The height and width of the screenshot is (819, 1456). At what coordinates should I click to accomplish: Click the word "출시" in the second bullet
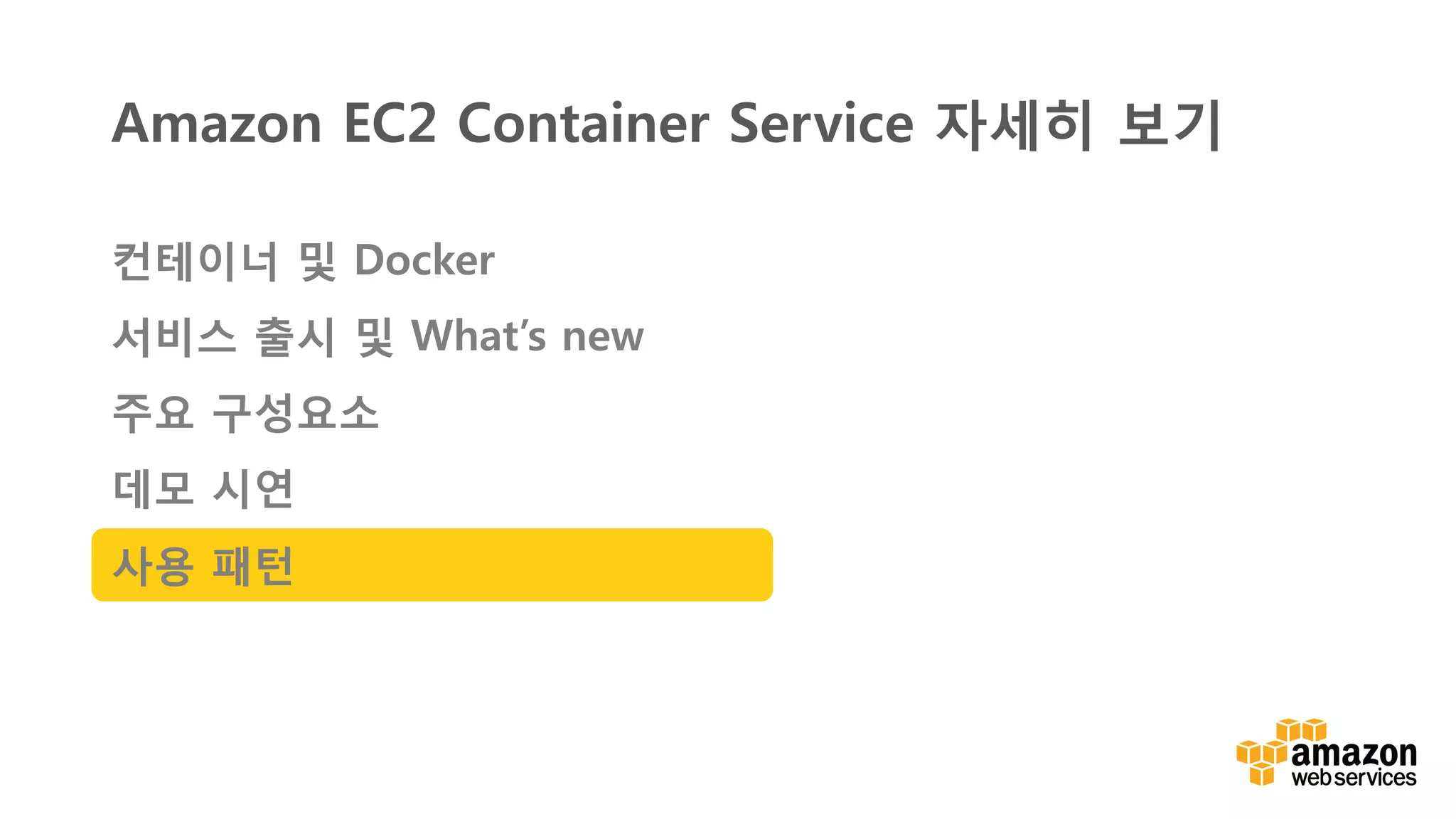coord(294,336)
